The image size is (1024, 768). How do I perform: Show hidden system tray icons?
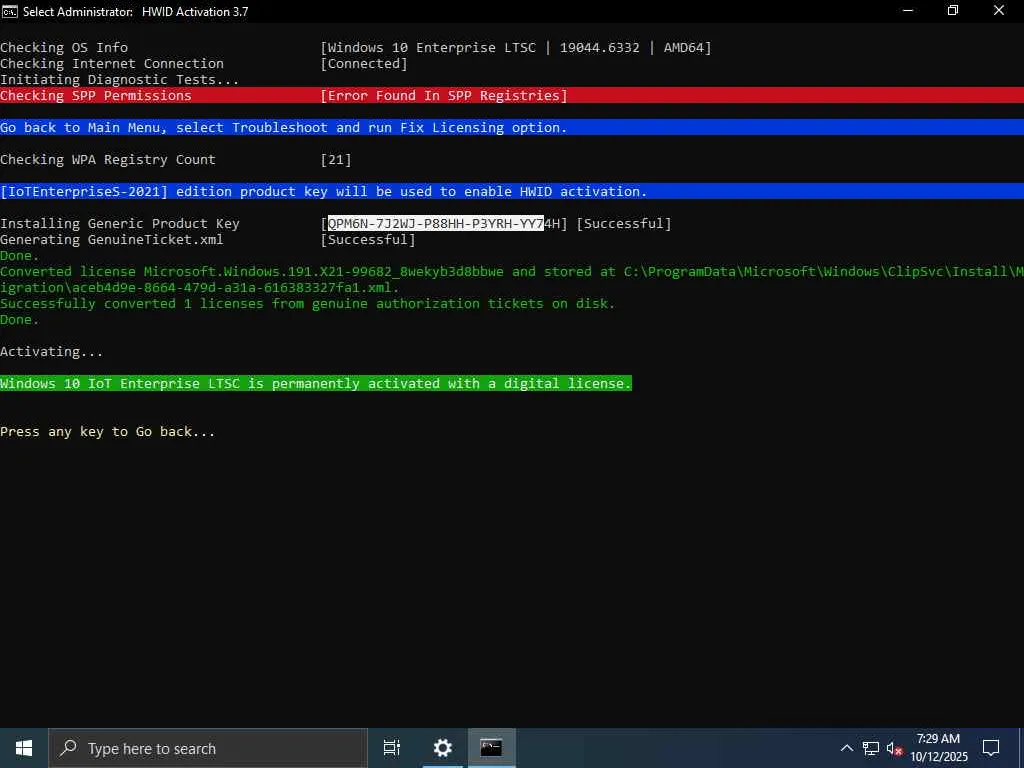pos(846,748)
